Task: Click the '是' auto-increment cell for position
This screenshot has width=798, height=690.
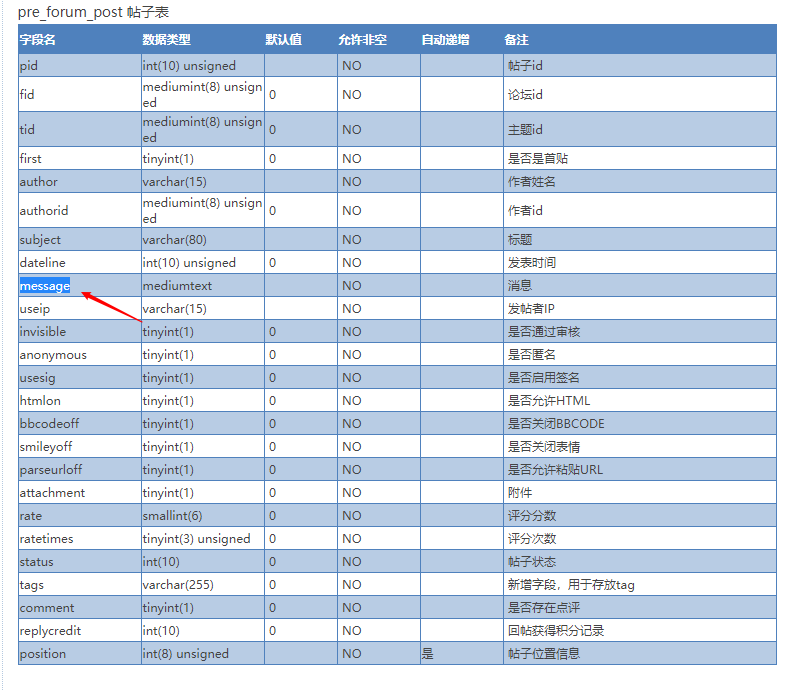Action: pyautogui.click(x=462, y=653)
